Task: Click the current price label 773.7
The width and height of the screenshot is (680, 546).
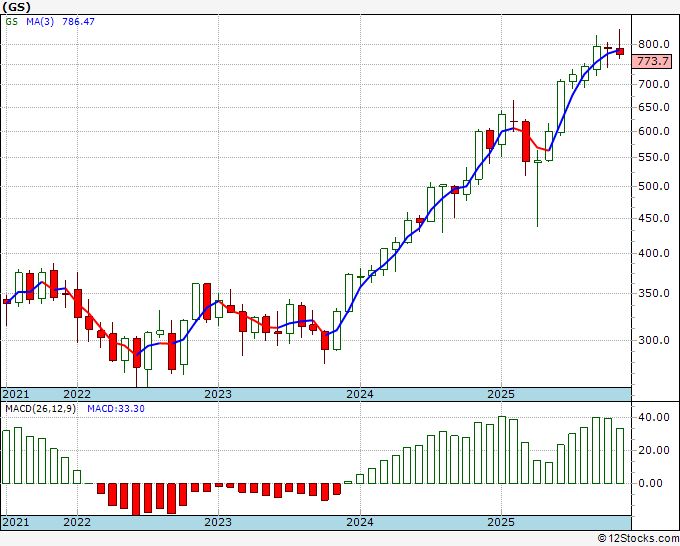Action: (x=652, y=61)
